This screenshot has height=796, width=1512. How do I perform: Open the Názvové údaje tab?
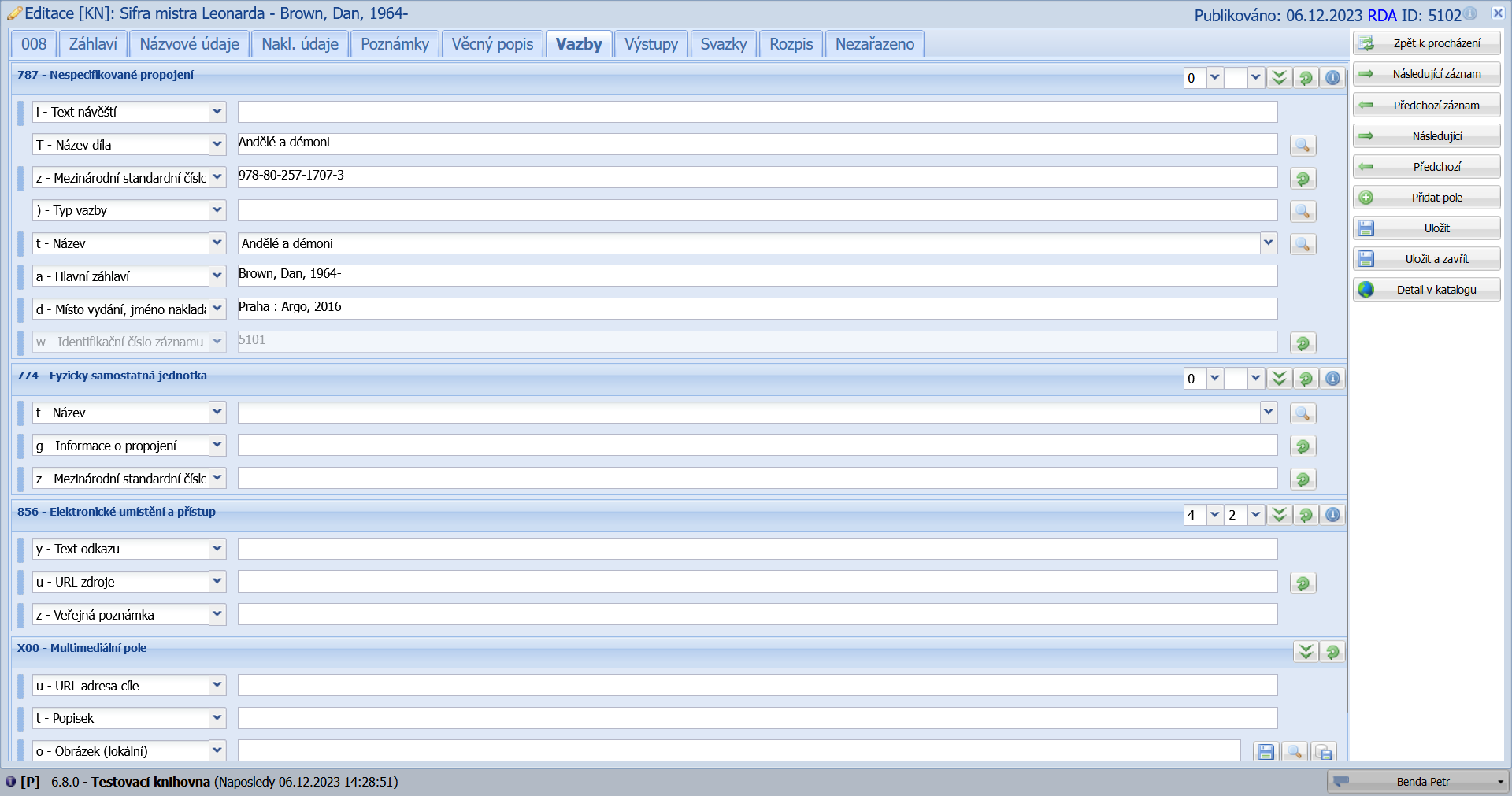pos(189,44)
